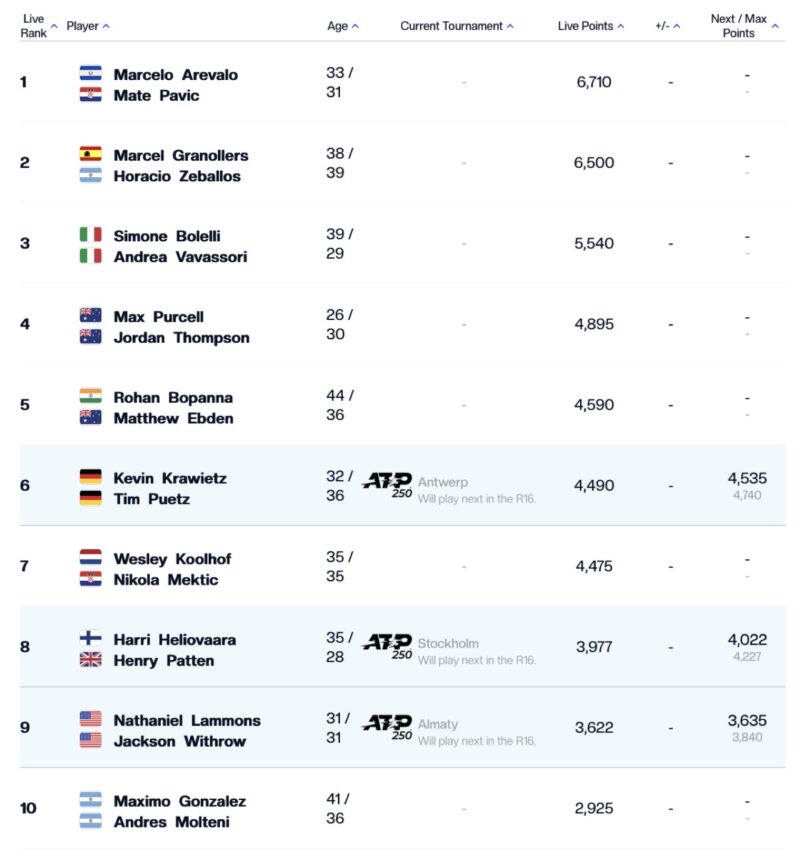Click the UK flag beside Henry Patten

(90, 659)
